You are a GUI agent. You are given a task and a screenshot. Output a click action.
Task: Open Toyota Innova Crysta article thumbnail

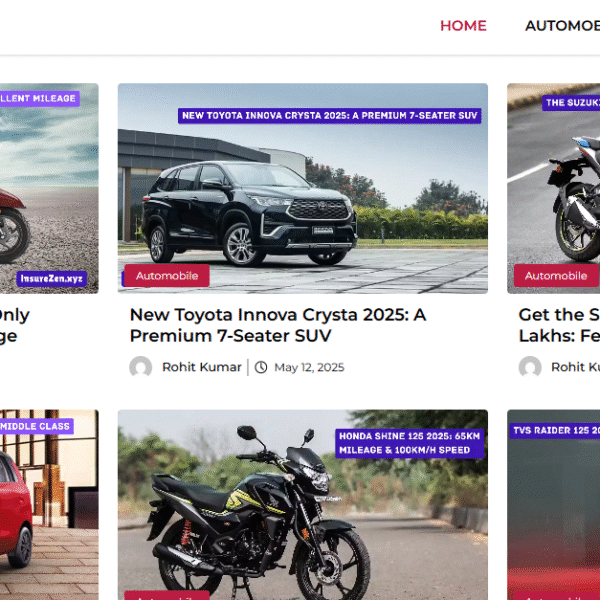tap(303, 188)
